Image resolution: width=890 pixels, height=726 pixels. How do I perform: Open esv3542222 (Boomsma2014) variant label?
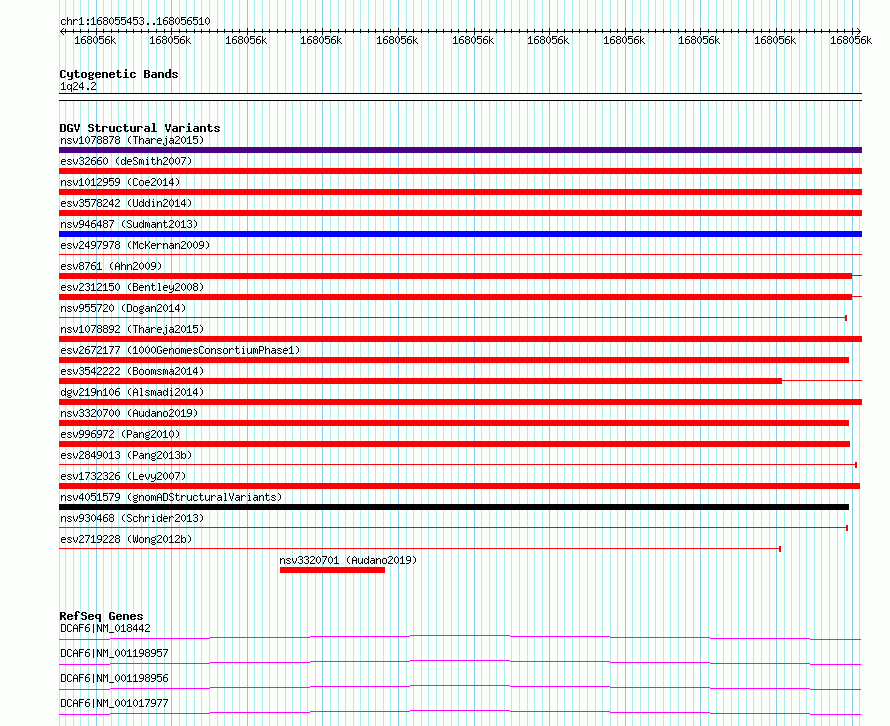pyautogui.click(x=132, y=371)
